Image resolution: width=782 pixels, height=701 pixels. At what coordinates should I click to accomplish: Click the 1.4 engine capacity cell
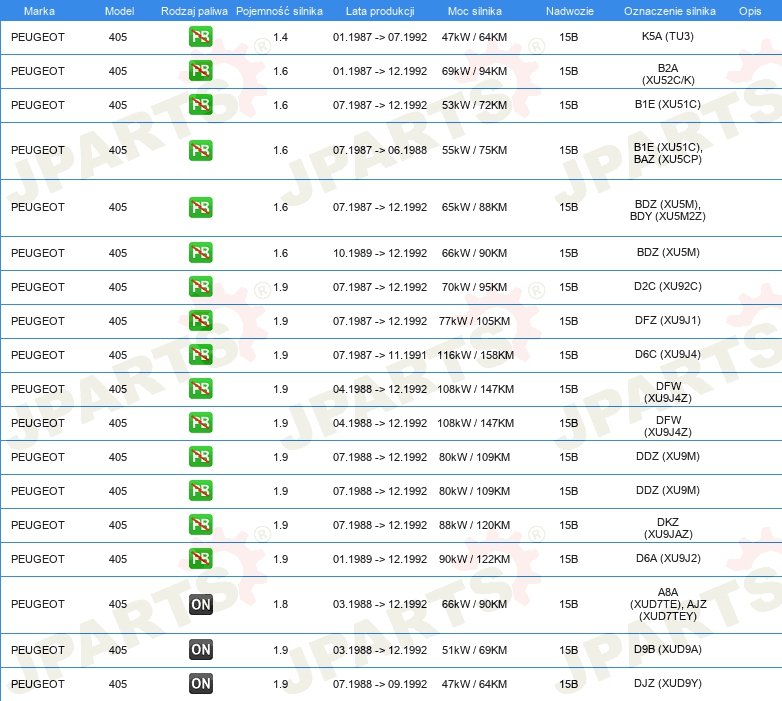pyautogui.click(x=280, y=37)
